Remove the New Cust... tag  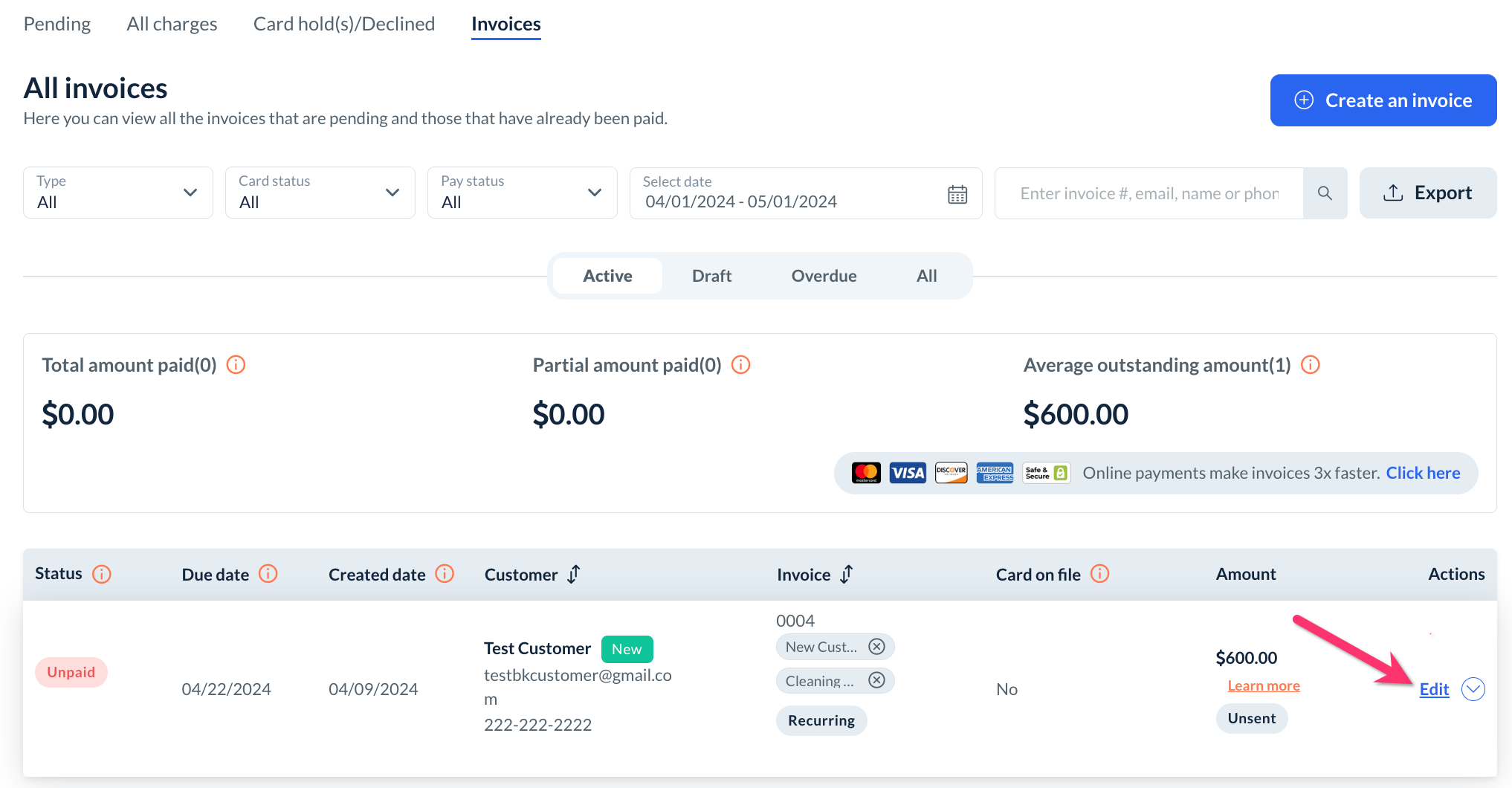(877, 647)
